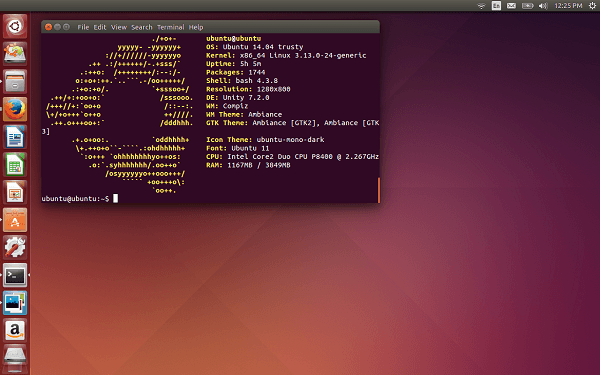The width and height of the screenshot is (600, 375).
Task: Open the 12:25 PM clock calendar
Action: 568,6
